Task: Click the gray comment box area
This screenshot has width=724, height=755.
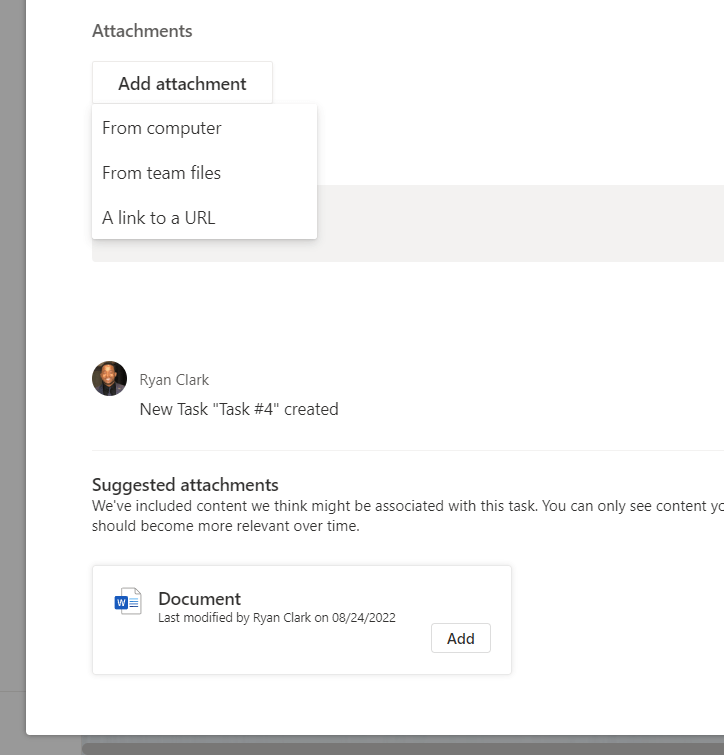Action: point(520,223)
